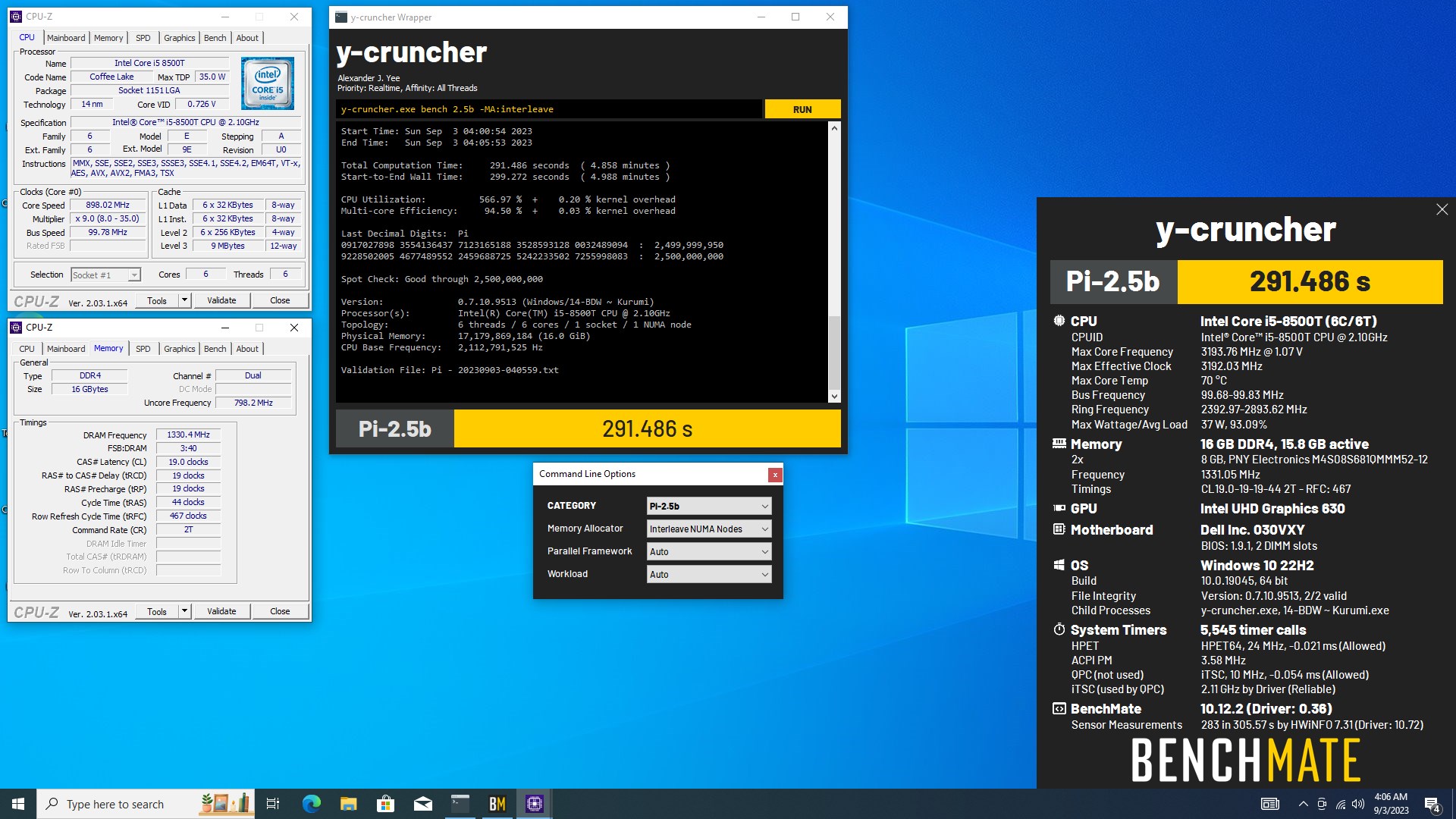This screenshot has height=819, width=1456.
Task: Open the Parallel Framework dropdown
Action: coord(709,551)
